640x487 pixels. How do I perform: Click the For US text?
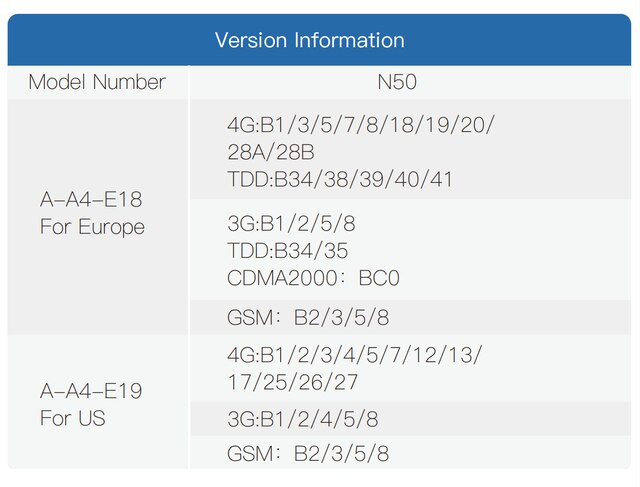[73, 418]
